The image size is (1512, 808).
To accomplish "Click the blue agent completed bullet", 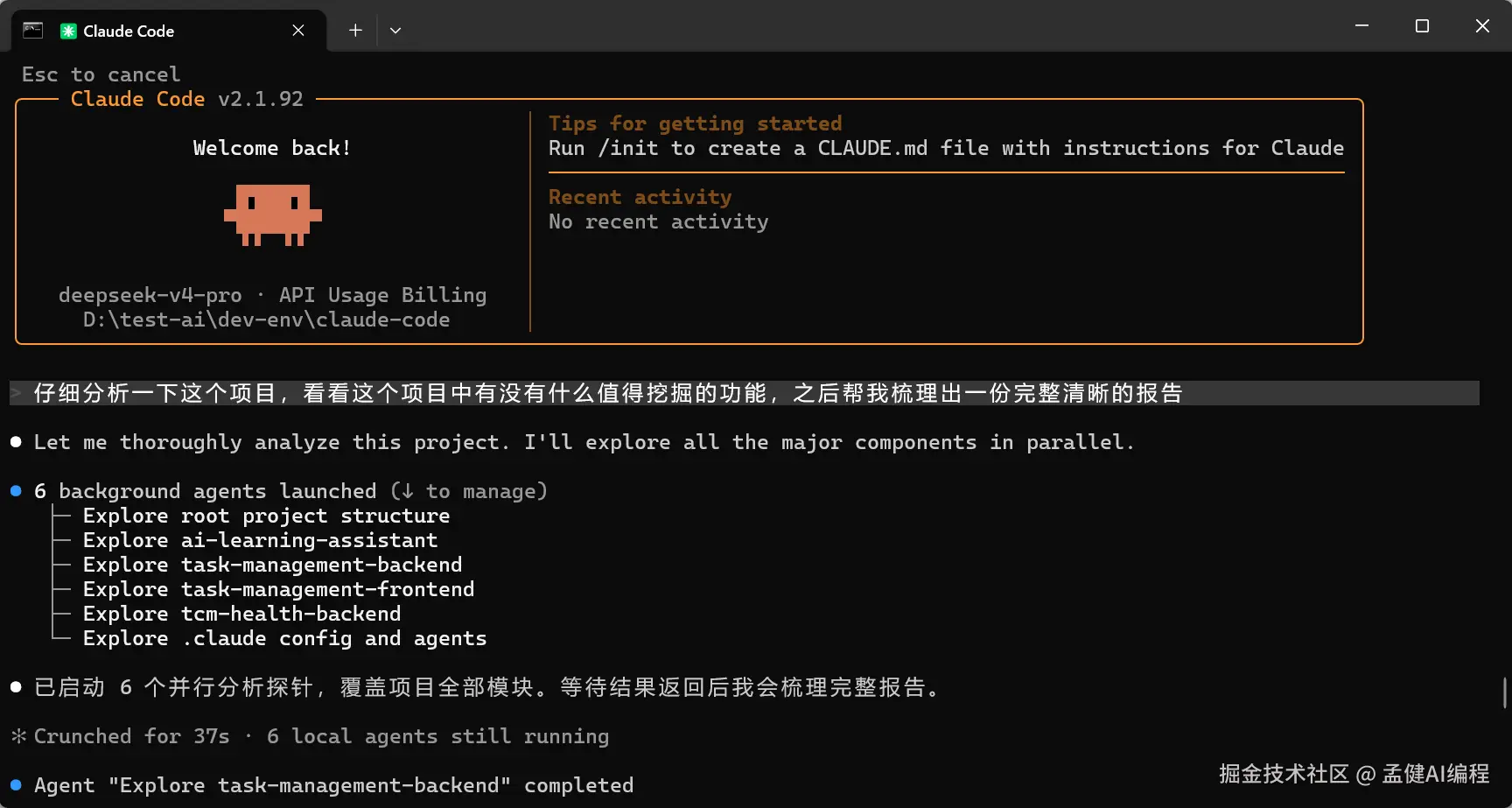I will (16, 785).
